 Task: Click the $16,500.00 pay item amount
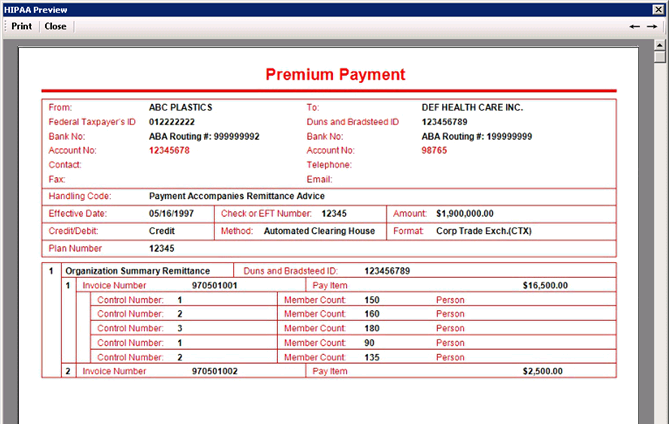point(545,285)
